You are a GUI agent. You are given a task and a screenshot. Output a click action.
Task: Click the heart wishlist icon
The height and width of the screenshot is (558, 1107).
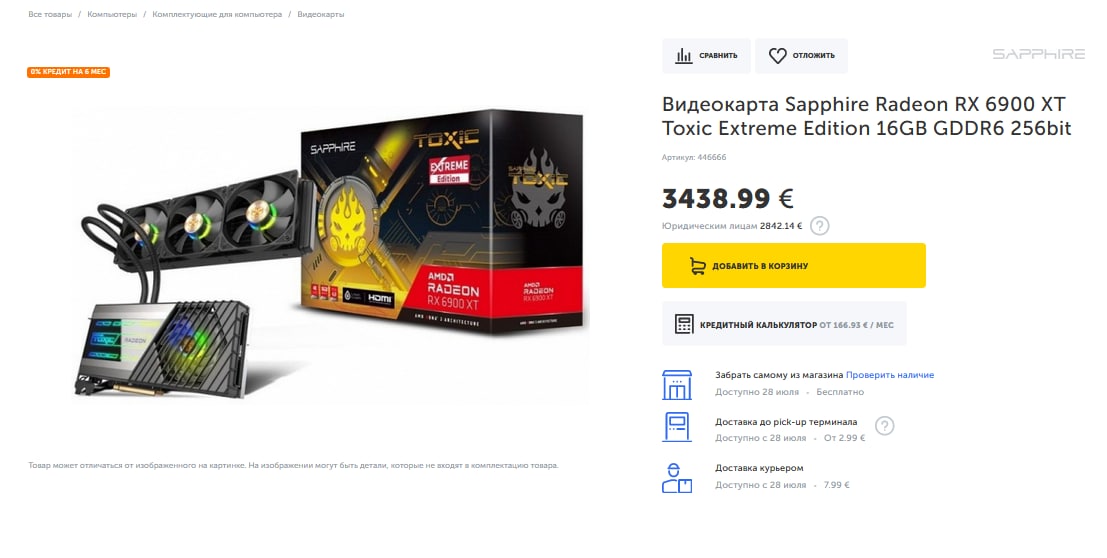pyautogui.click(x=777, y=56)
